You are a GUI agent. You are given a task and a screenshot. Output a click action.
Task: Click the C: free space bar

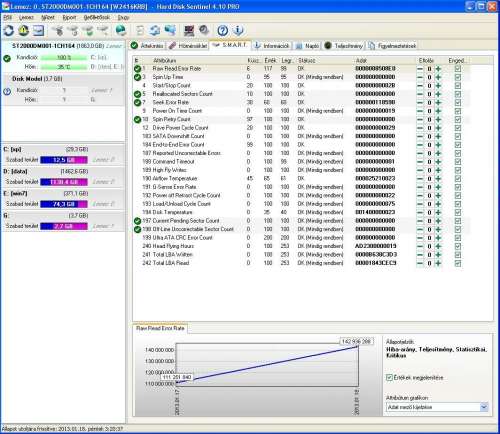click(64, 160)
